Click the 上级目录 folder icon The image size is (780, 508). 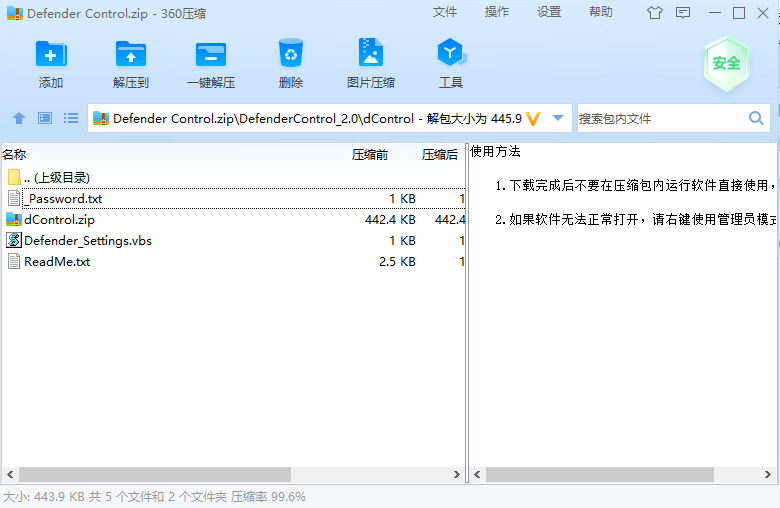tap(14, 177)
